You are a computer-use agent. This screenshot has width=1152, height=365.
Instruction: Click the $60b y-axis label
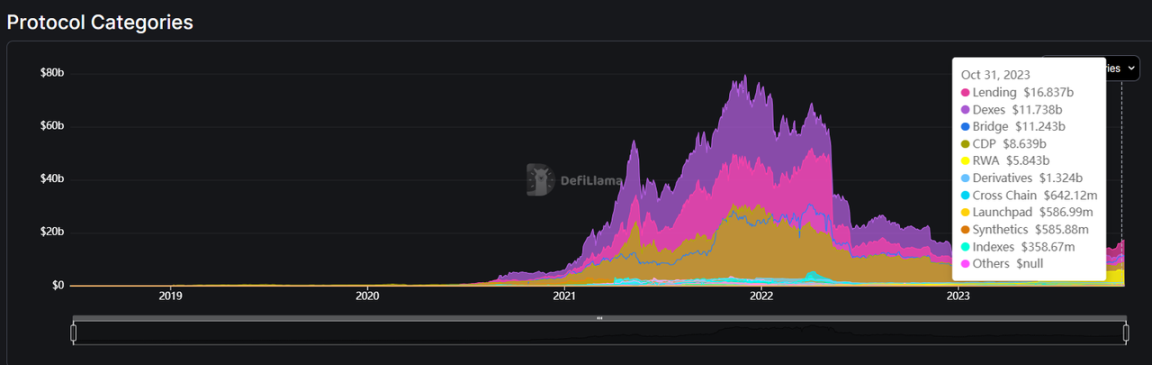[52, 126]
